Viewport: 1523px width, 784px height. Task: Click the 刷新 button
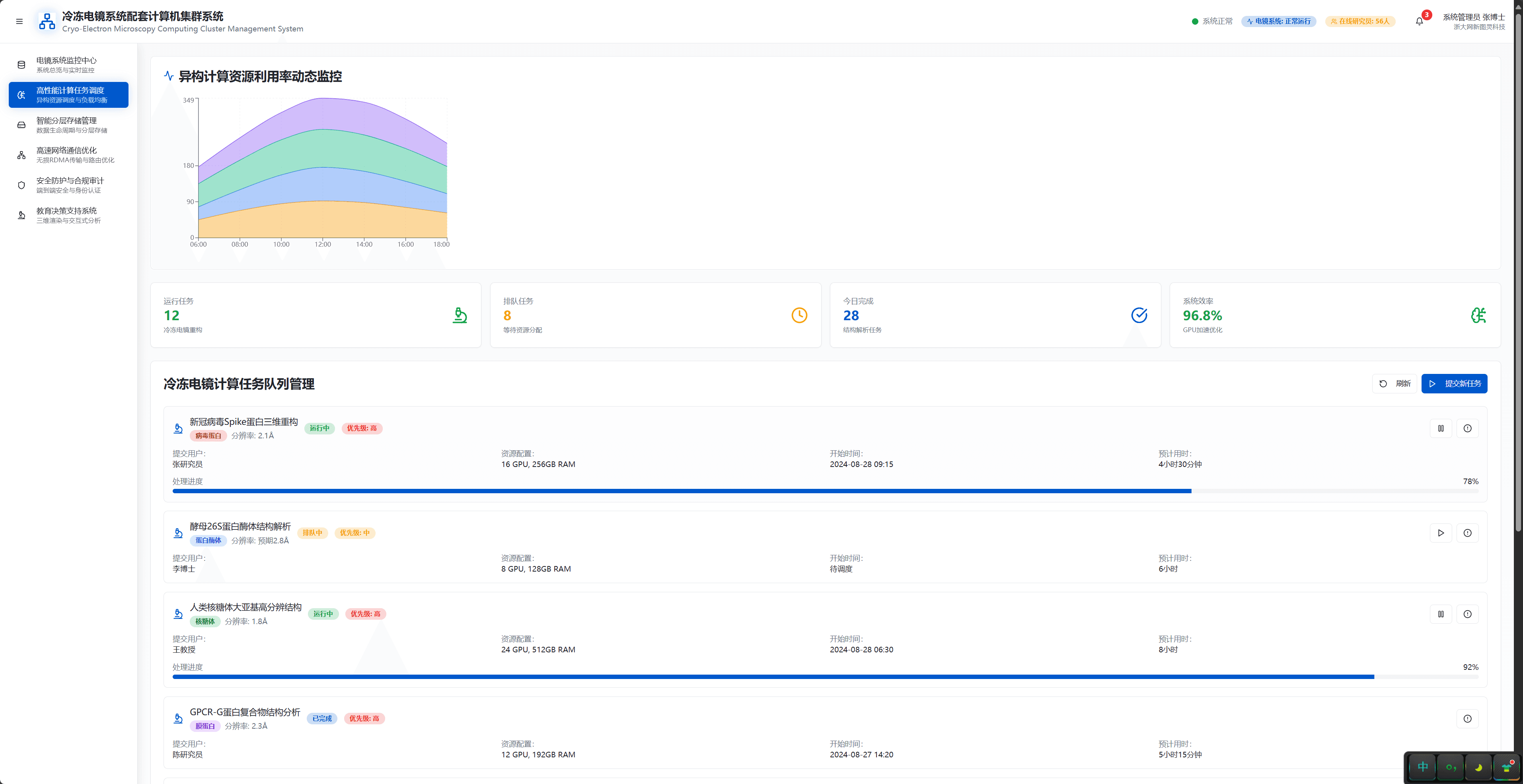tap(1394, 383)
